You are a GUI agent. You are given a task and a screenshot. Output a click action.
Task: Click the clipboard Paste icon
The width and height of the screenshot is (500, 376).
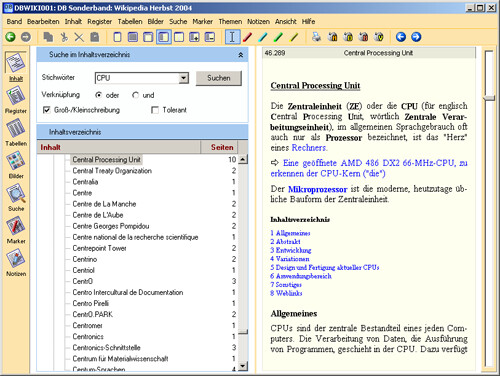pos(95,37)
